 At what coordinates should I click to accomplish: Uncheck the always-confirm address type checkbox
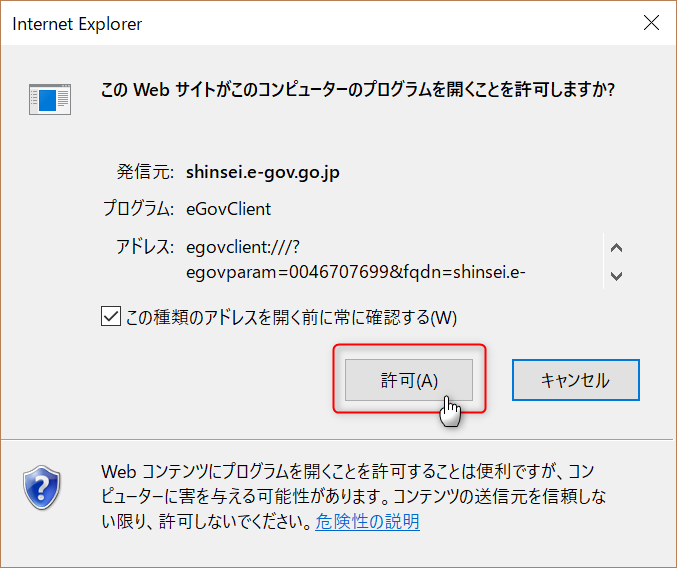click(x=111, y=317)
